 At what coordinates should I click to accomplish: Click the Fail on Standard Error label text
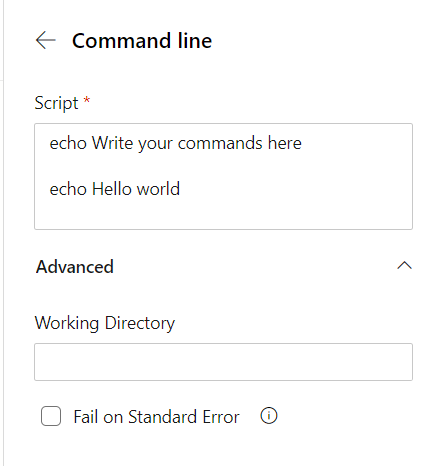tap(156, 417)
